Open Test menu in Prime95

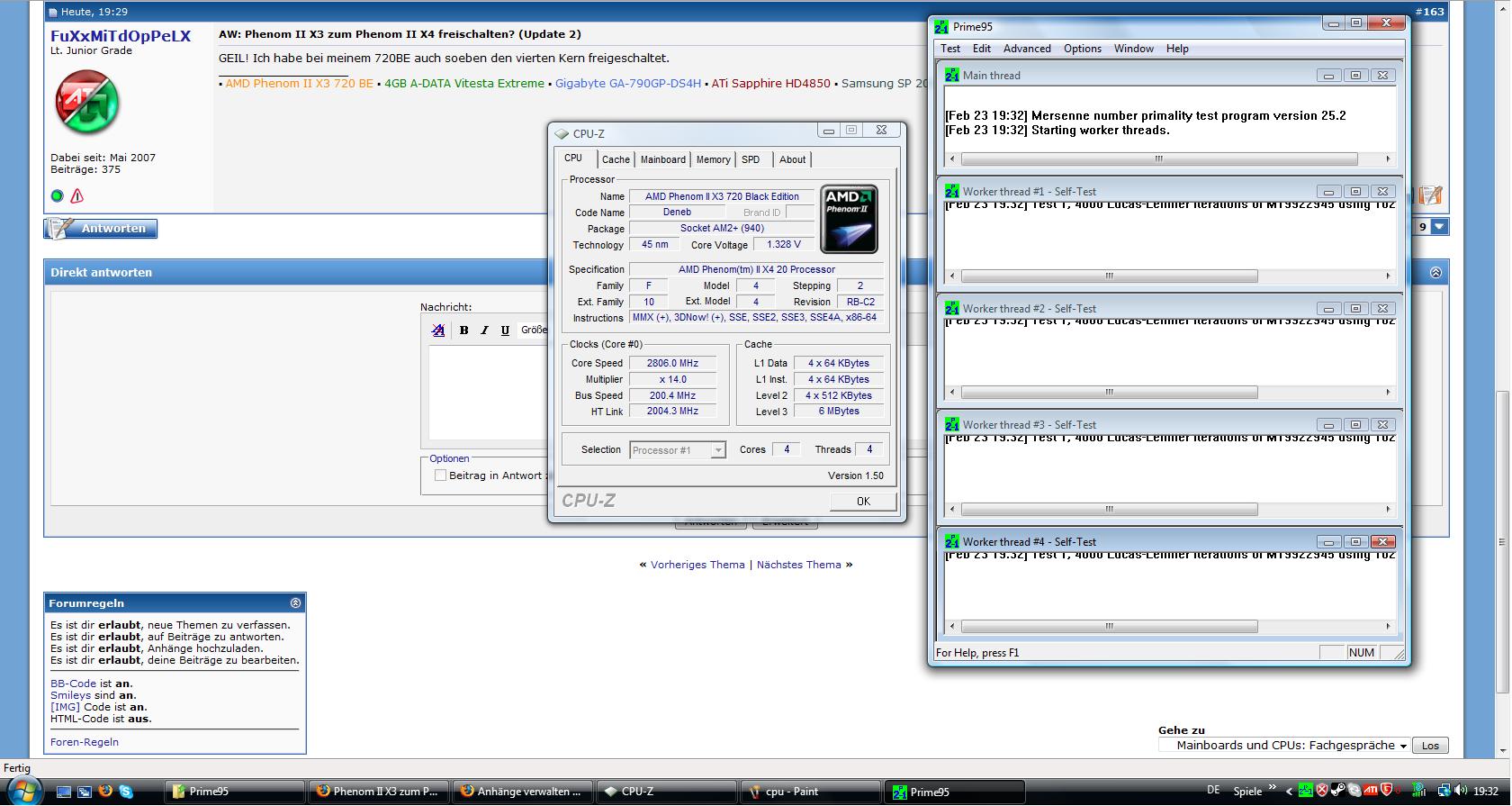point(950,49)
